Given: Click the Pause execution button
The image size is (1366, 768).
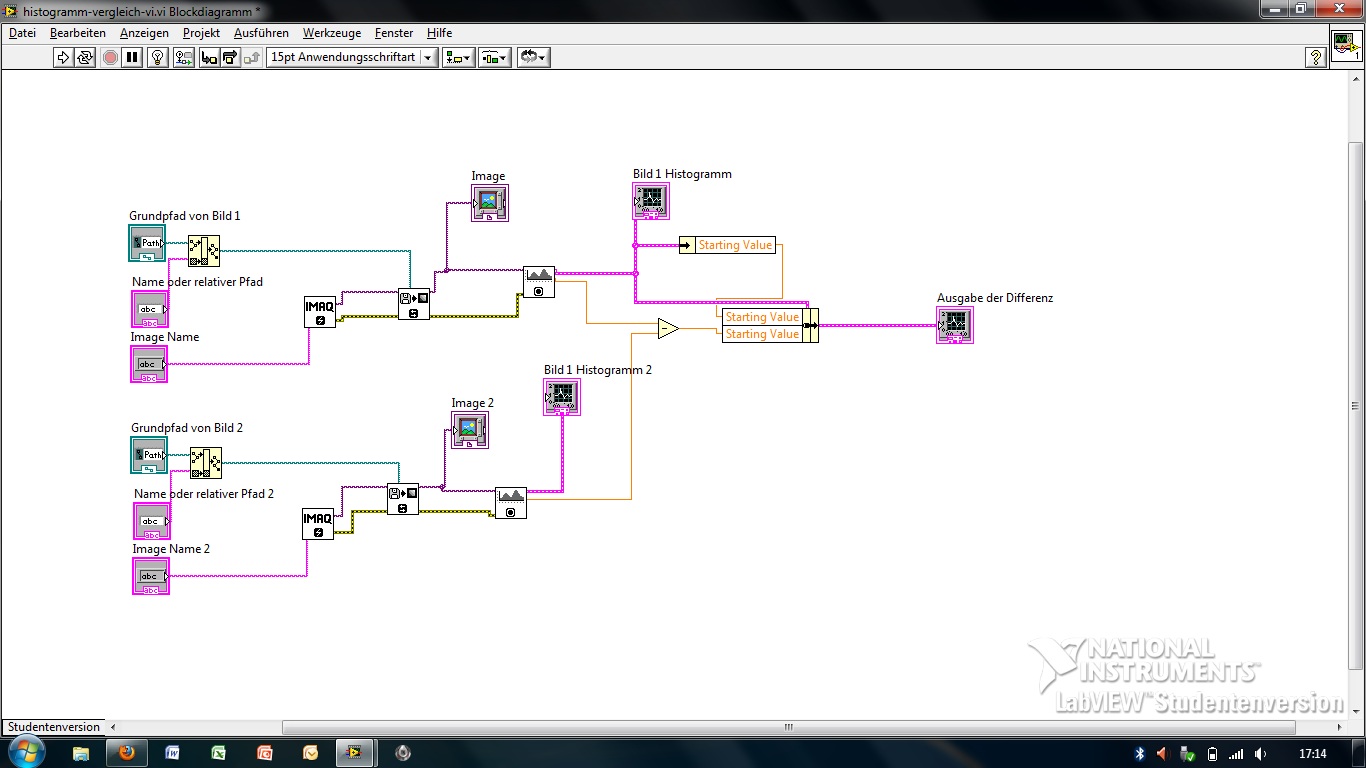Looking at the screenshot, I should (x=133, y=57).
